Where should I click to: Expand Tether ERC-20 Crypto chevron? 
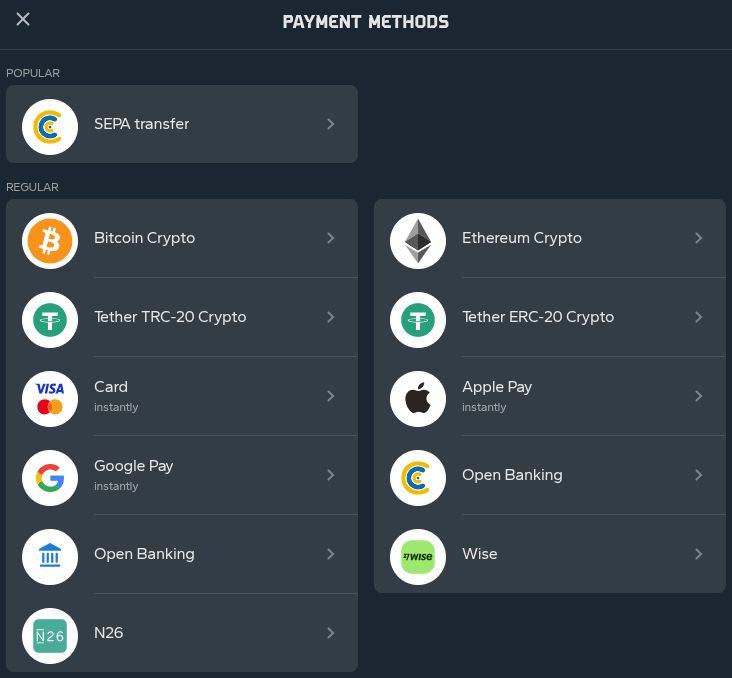coord(698,317)
